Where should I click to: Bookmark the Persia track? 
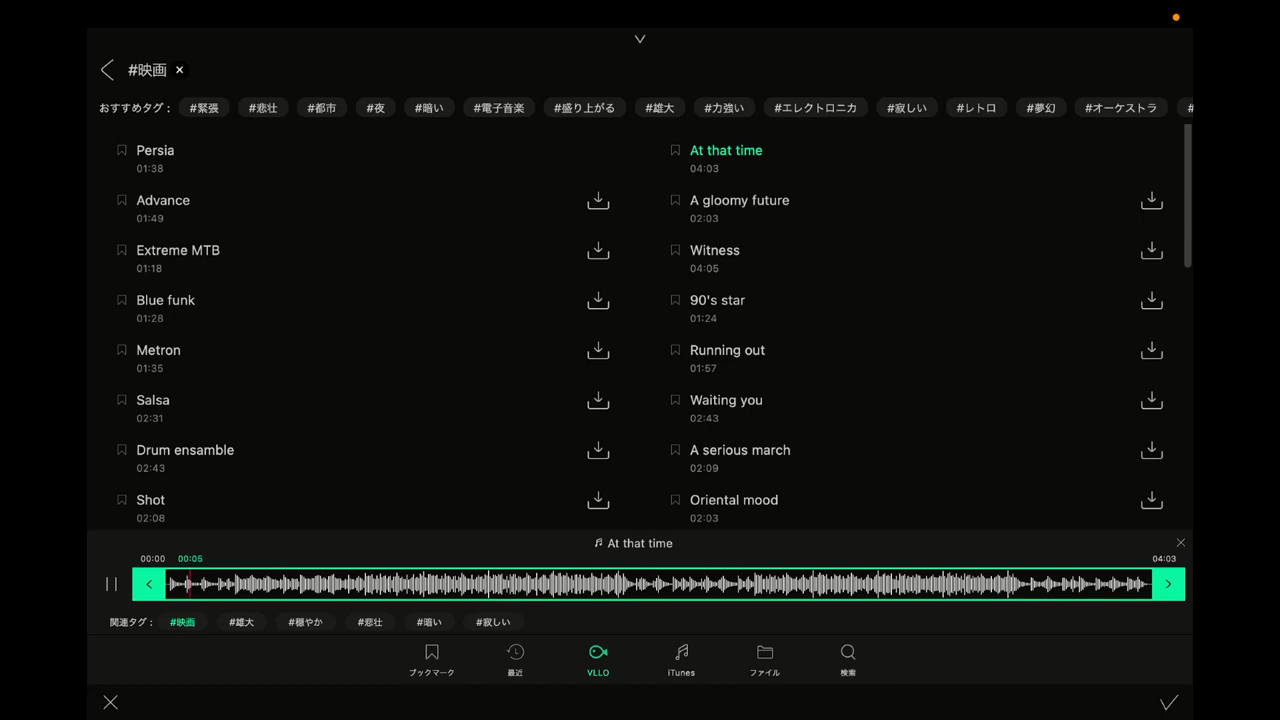[122, 151]
